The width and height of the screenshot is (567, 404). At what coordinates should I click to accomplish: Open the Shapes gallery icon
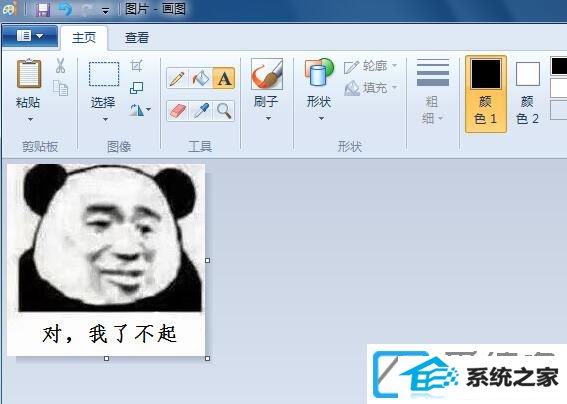[319, 73]
